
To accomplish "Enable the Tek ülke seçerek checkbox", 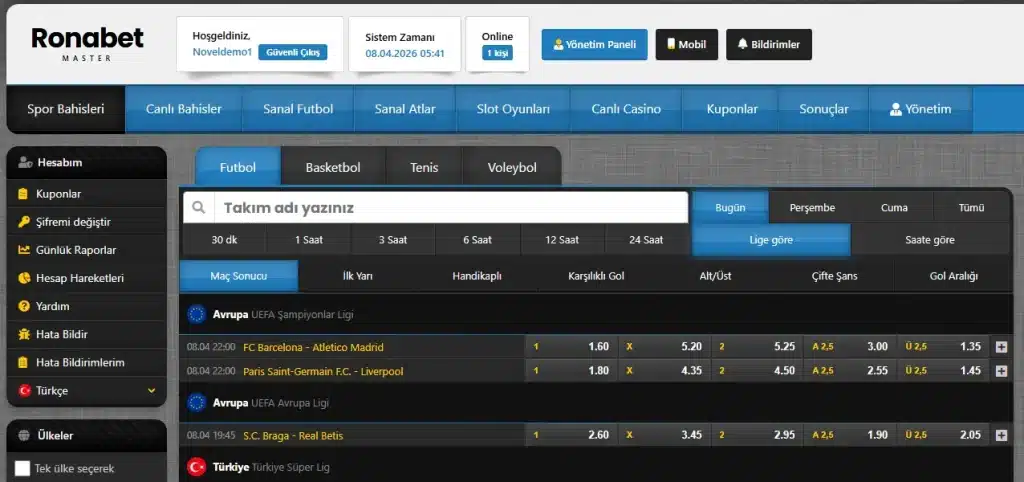I will 23,468.
